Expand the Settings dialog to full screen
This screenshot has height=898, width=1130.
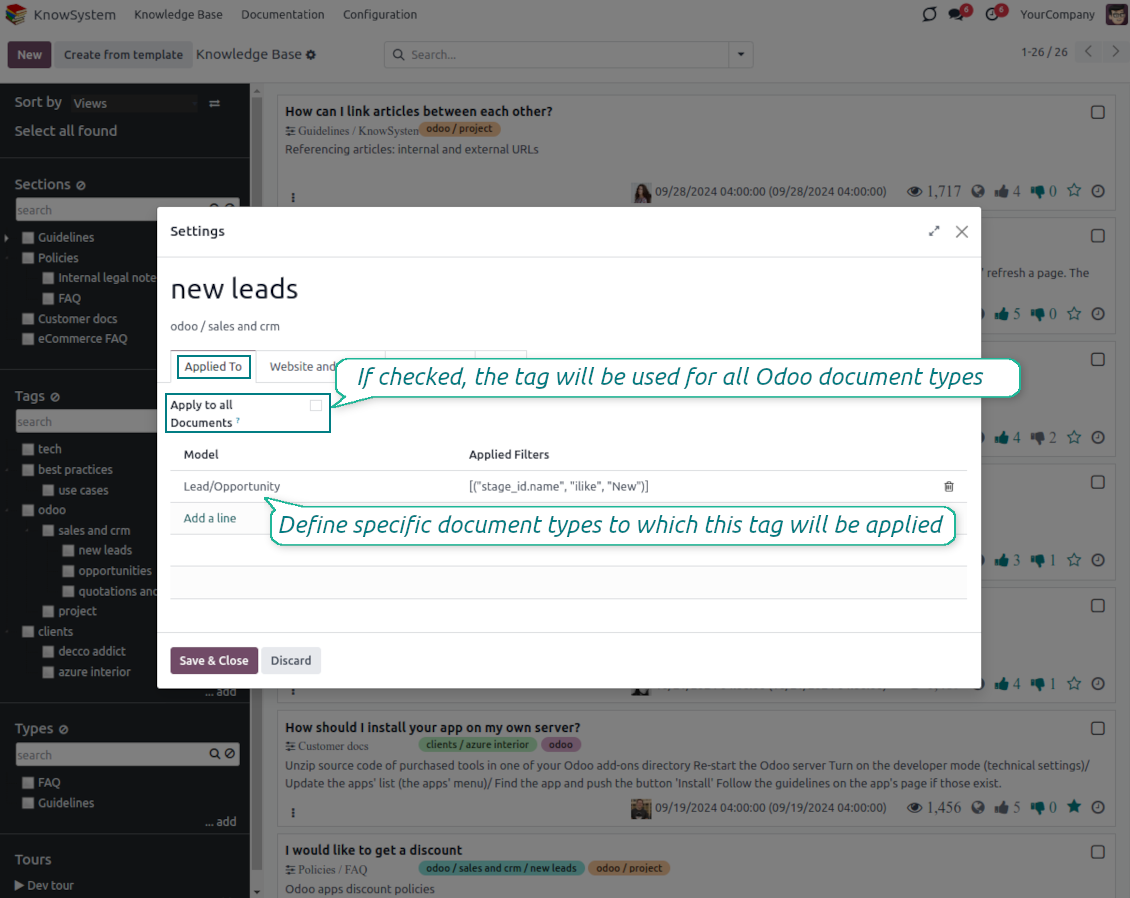[934, 231]
